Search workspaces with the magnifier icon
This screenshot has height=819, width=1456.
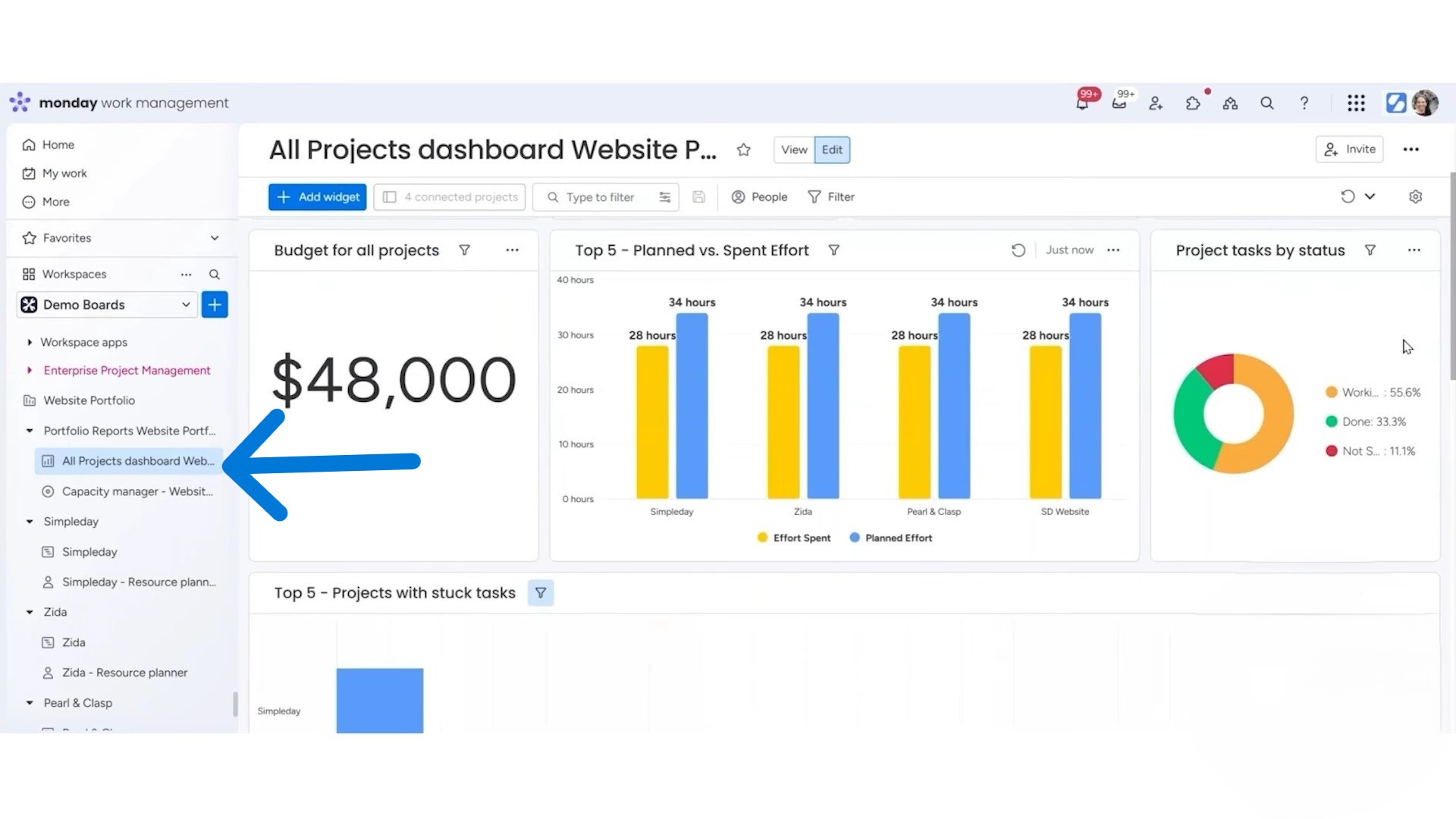pos(215,275)
